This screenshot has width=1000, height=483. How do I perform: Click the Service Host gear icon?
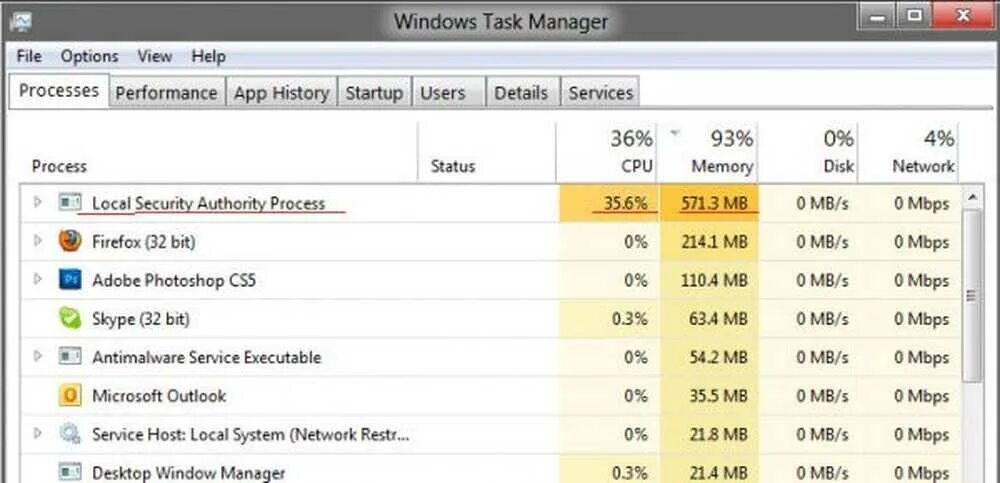pos(69,435)
